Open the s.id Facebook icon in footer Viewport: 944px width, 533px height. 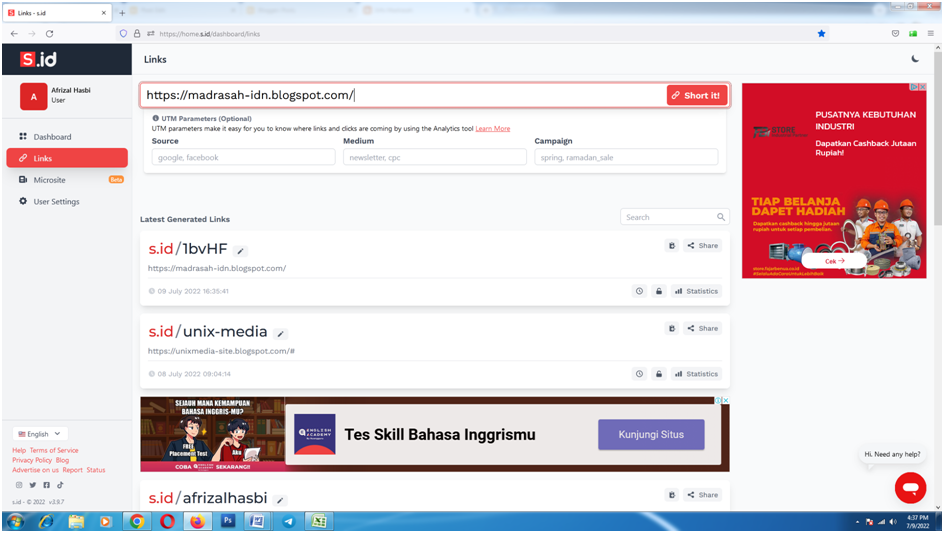pos(46,485)
